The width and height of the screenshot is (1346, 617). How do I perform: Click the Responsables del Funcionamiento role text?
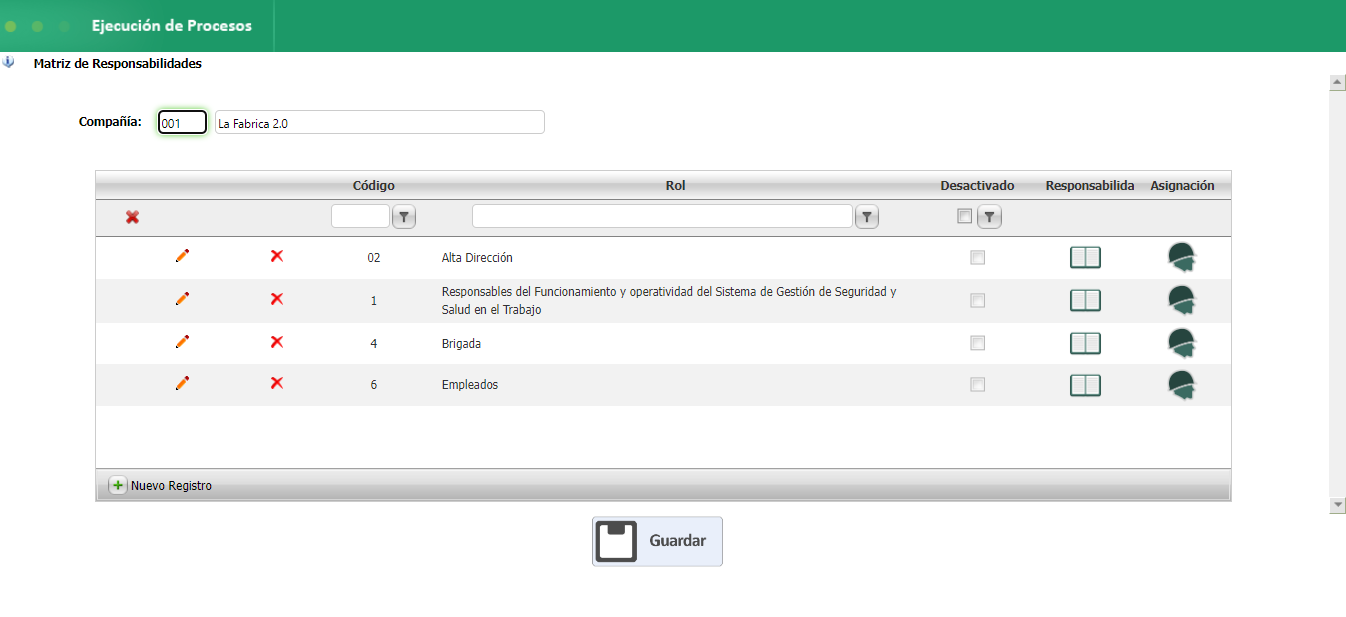[669, 300]
